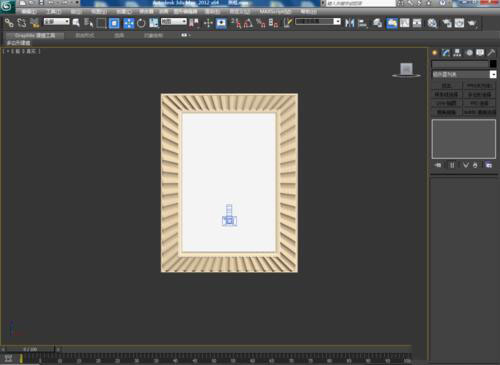
Task: Click the ViewCube in the viewport
Action: pyautogui.click(x=406, y=70)
